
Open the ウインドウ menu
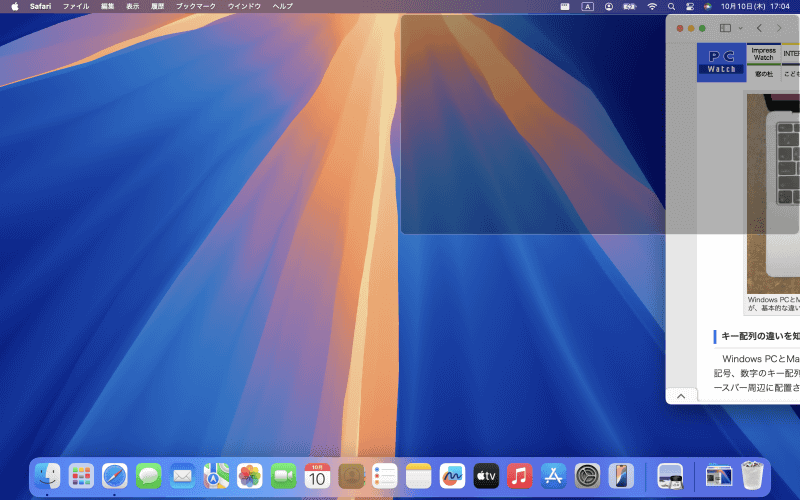tap(244, 7)
